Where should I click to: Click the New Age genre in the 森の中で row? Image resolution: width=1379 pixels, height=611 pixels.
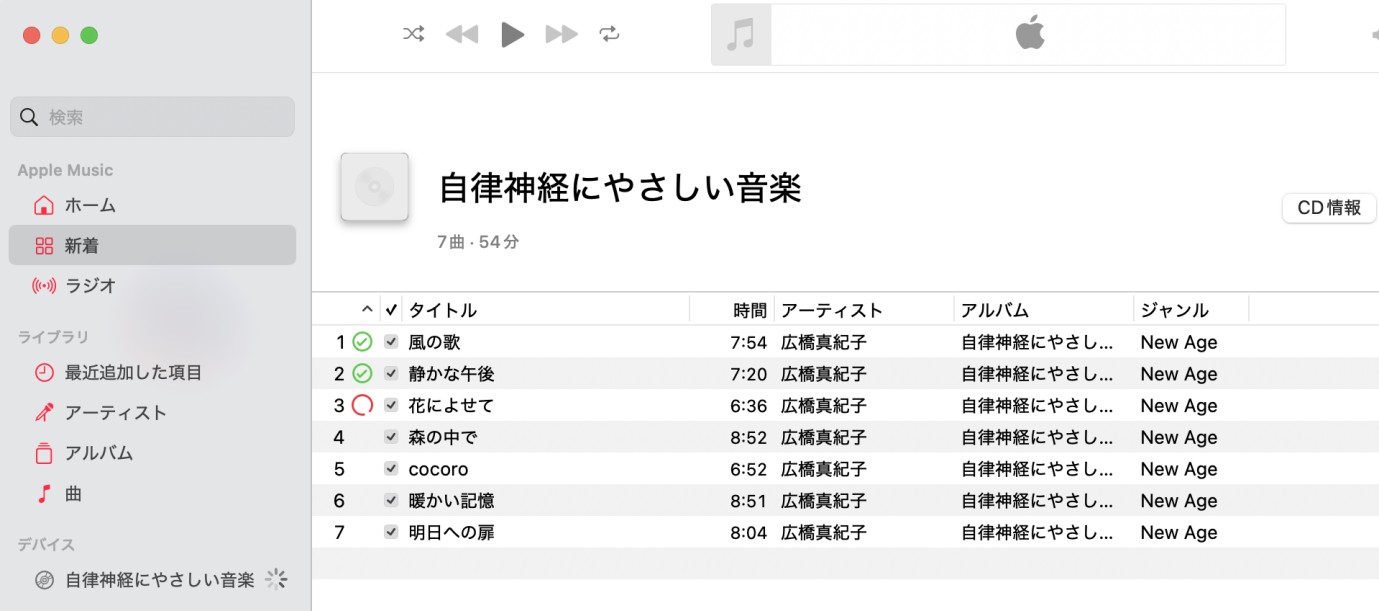[1179, 437]
